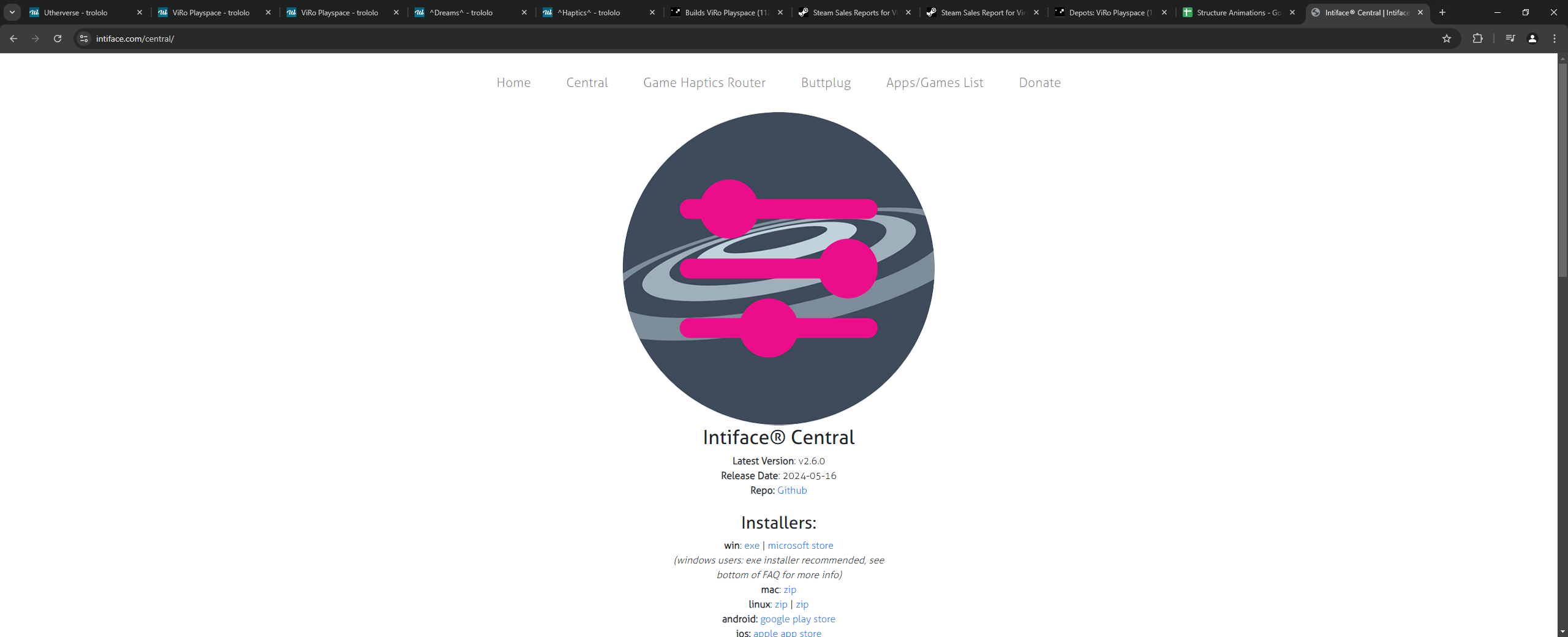Image resolution: width=1568 pixels, height=637 pixels.
Task: Reload the current page
Action: pyautogui.click(x=58, y=39)
